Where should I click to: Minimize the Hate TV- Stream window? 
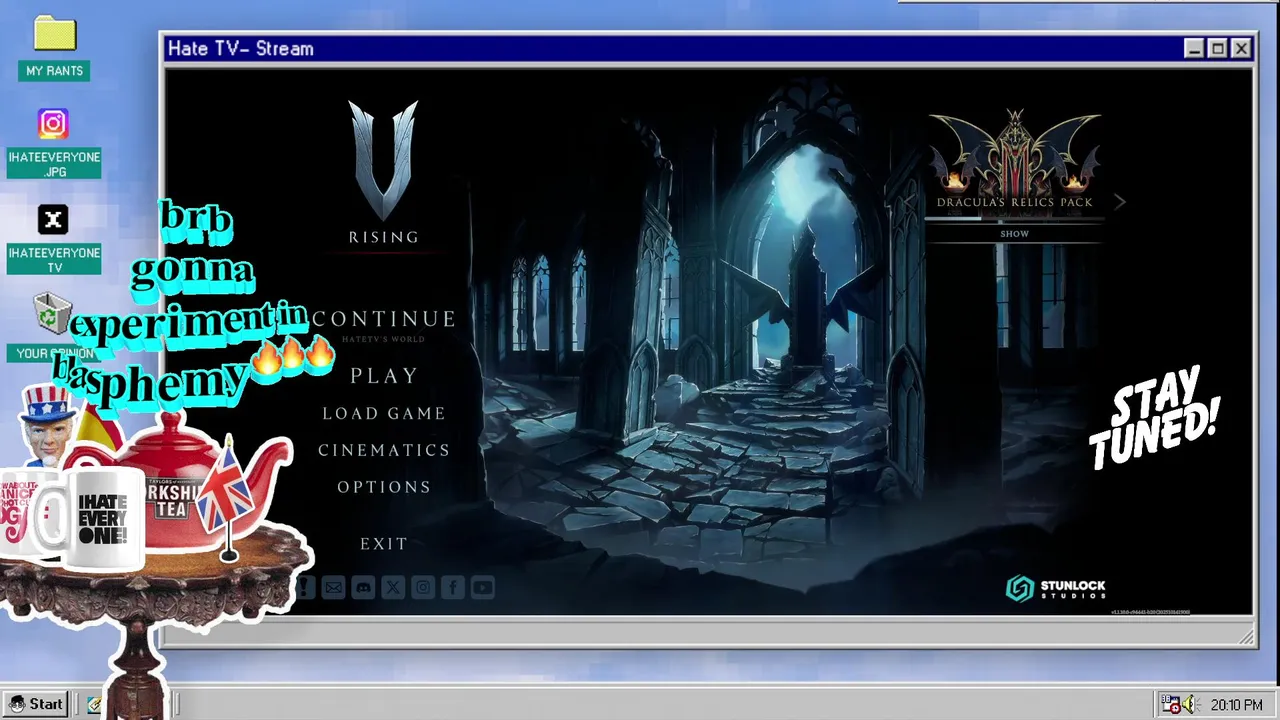(1195, 48)
